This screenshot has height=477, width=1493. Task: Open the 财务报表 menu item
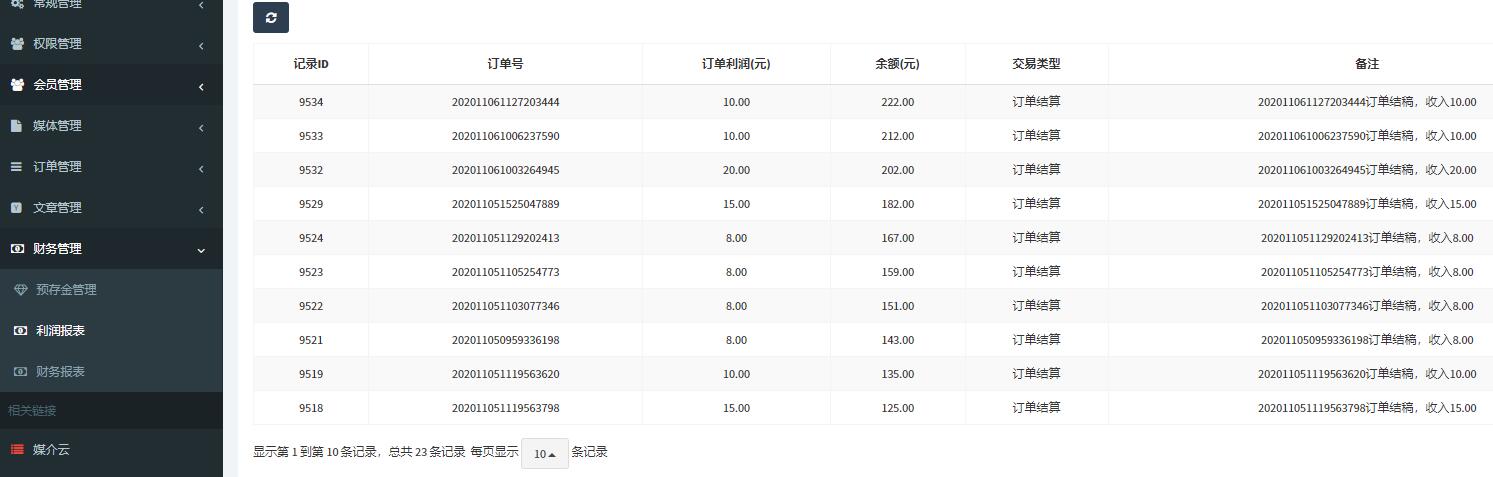(x=60, y=372)
